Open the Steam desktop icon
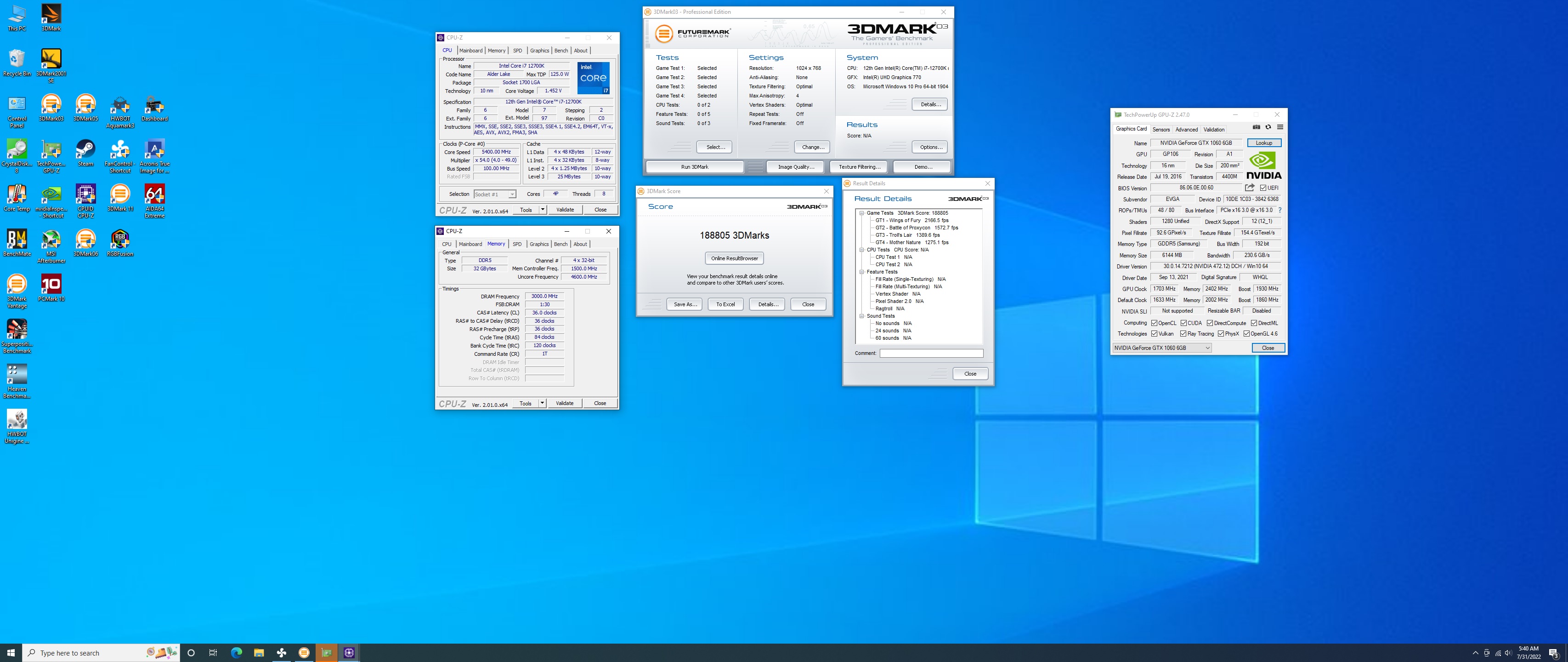The image size is (1568, 662). click(85, 153)
